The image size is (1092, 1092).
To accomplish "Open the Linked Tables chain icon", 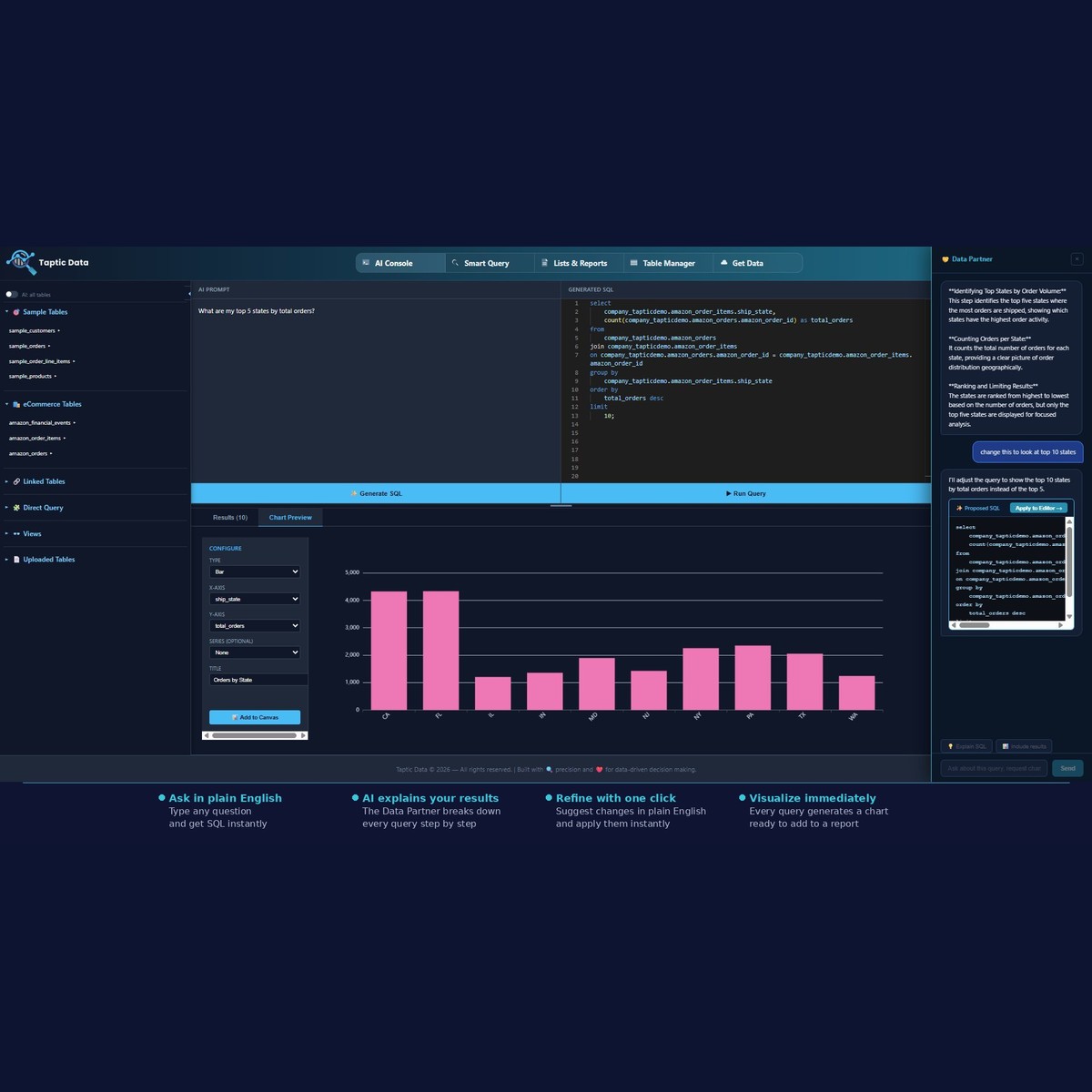I will (16, 481).
